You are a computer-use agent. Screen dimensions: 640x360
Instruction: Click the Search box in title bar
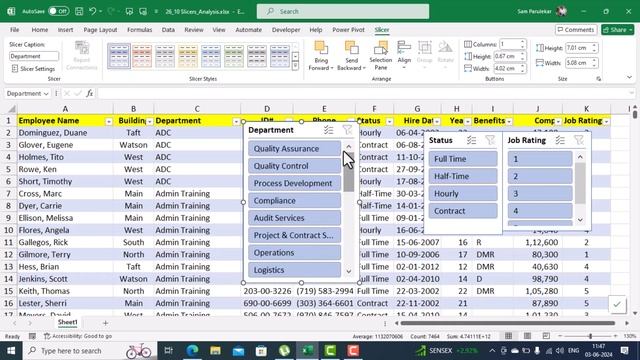[343, 11]
